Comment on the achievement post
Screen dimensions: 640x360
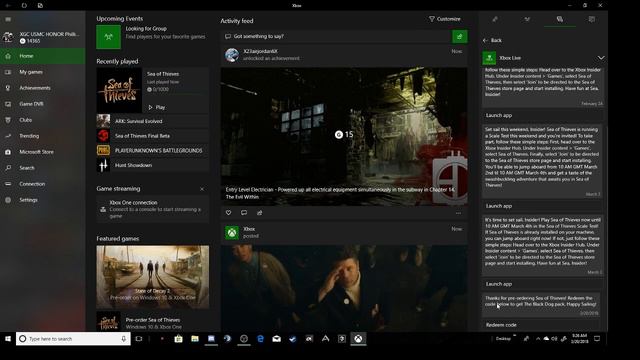pos(244,213)
